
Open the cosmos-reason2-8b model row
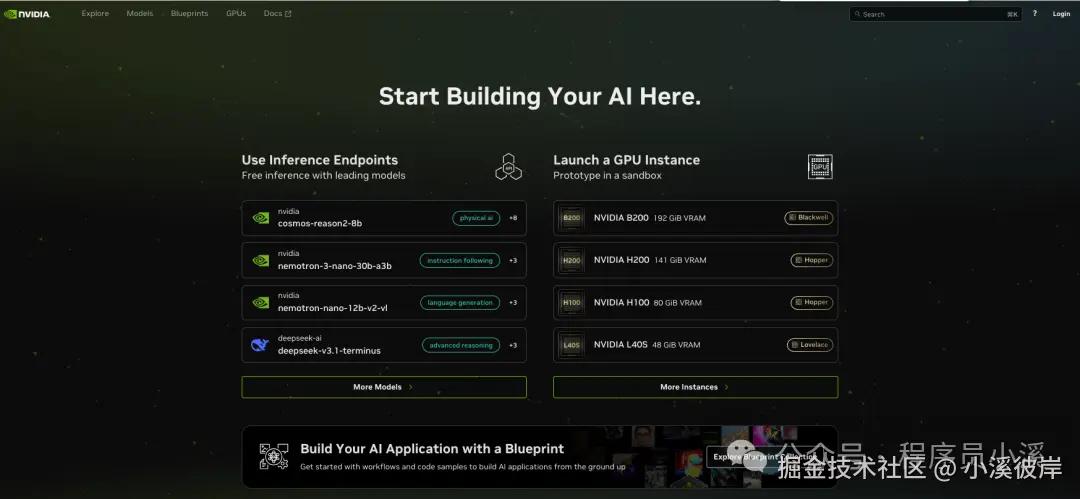point(384,218)
